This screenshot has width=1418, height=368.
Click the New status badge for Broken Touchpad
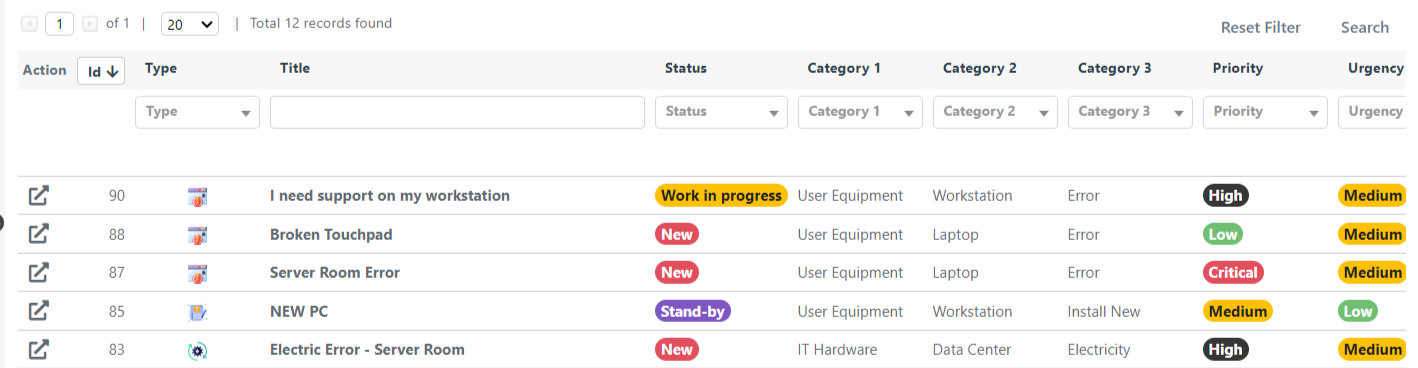[x=677, y=234]
